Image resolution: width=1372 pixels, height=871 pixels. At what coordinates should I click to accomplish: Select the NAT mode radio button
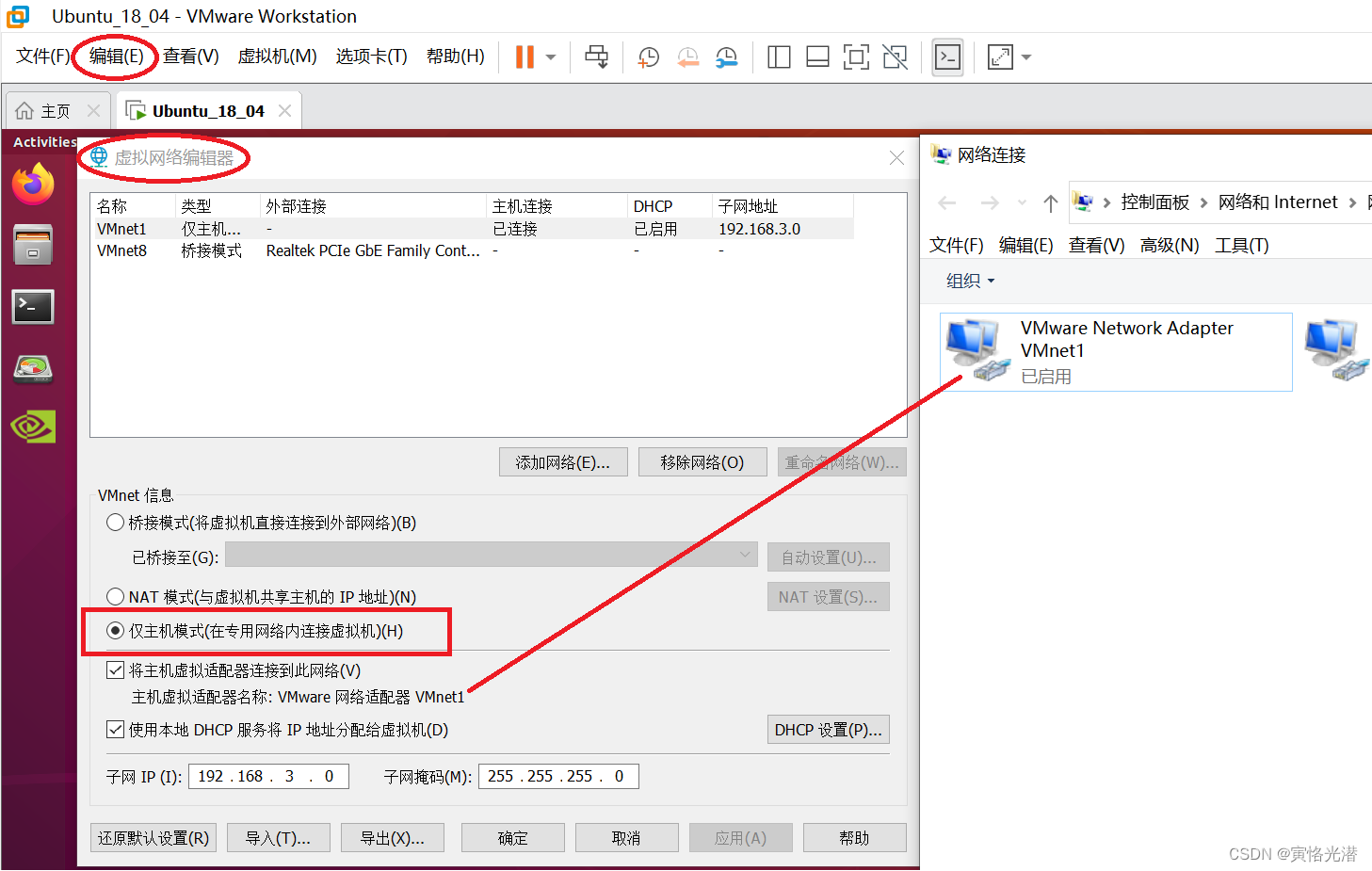(116, 597)
